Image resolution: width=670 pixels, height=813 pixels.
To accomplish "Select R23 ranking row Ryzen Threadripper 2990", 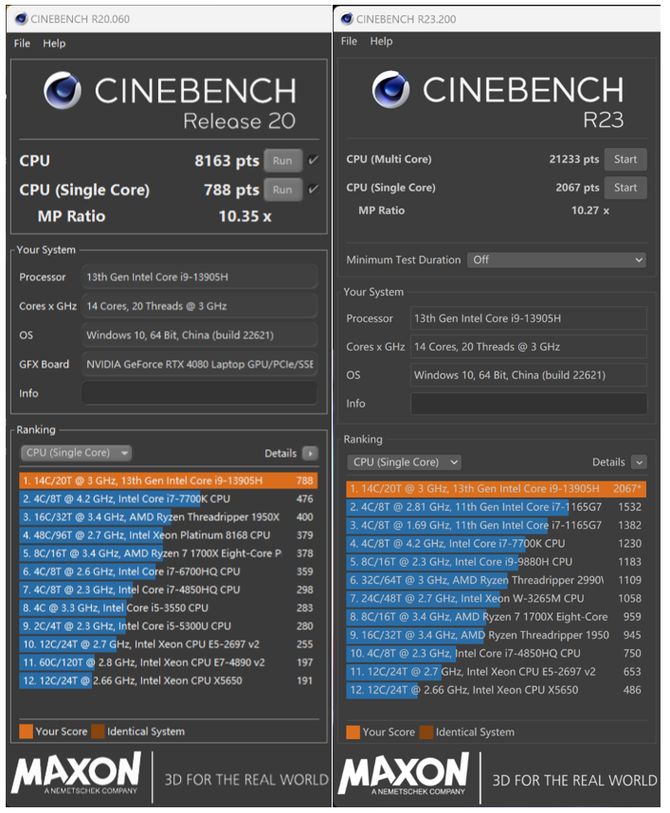I will [496, 580].
